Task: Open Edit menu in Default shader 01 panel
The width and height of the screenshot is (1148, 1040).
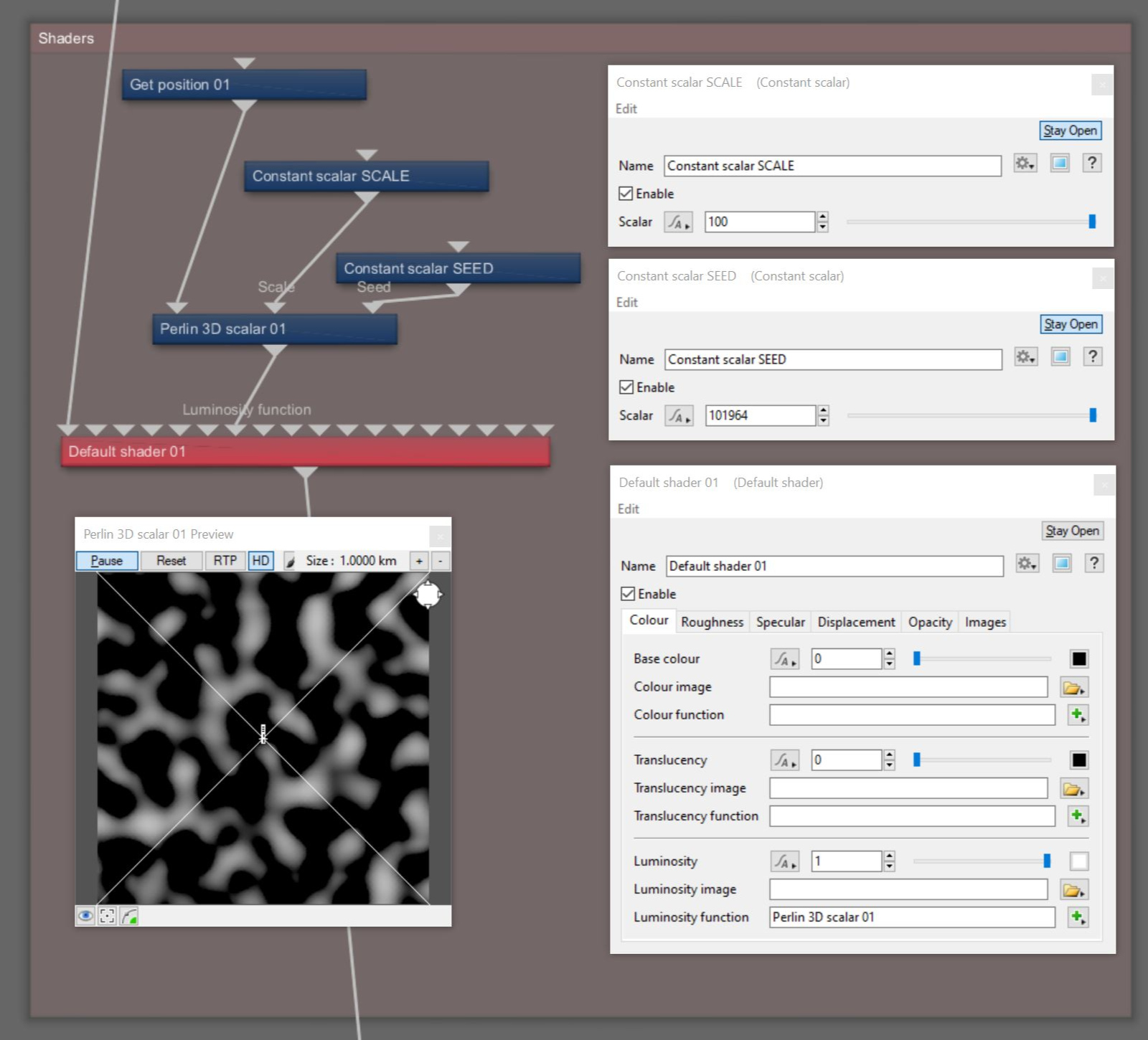Action: 628,509
